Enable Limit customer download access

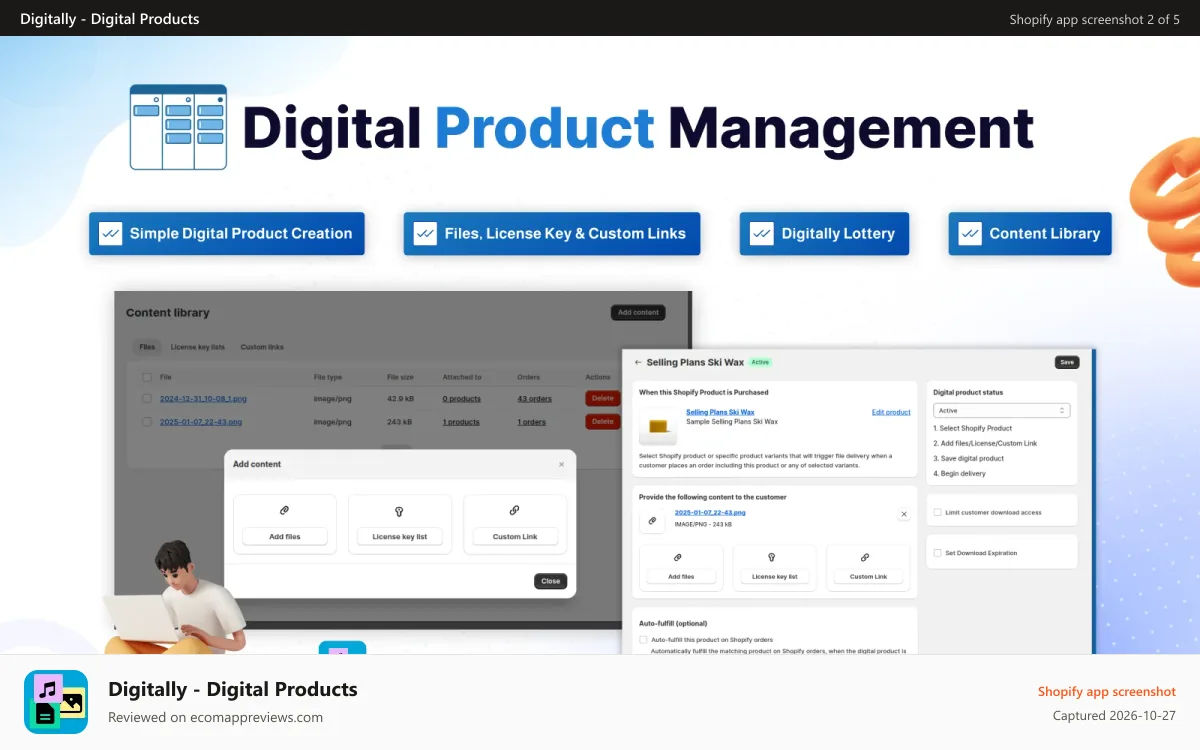point(937,512)
